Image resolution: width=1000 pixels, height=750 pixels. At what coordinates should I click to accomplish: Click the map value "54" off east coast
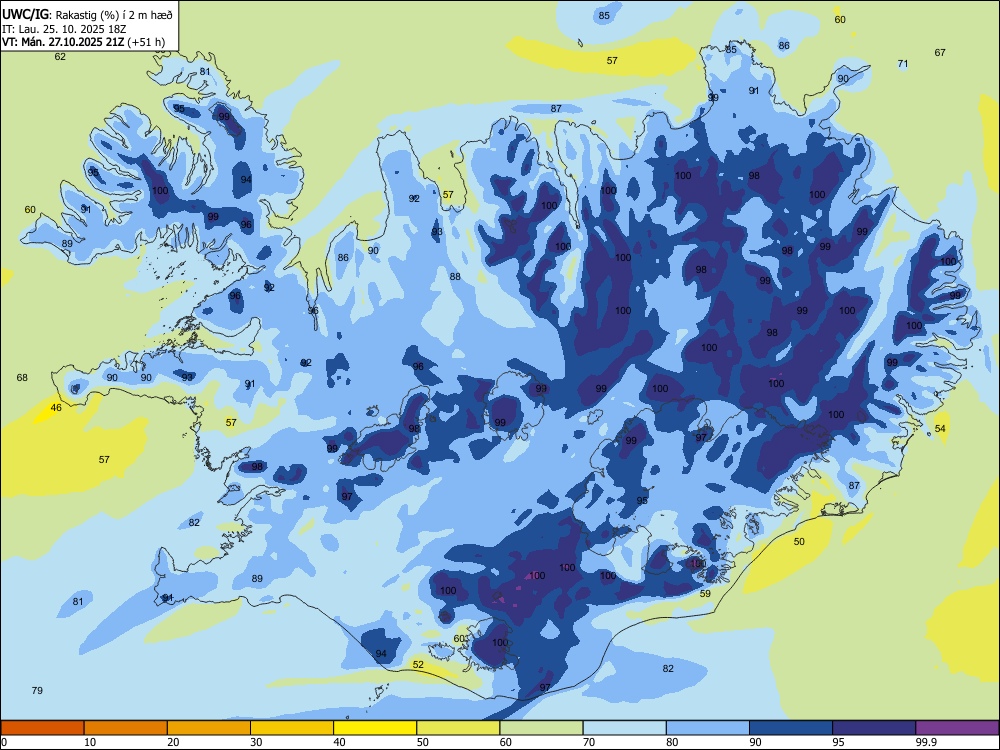[940, 429]
